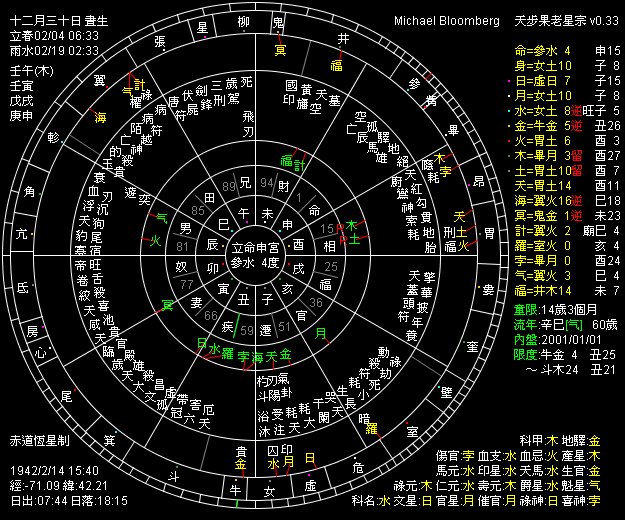Viewport: 625px width, 520px height.
Task: Click the 流年 辛巳 60歲 line
Action: tap(564, 325)
